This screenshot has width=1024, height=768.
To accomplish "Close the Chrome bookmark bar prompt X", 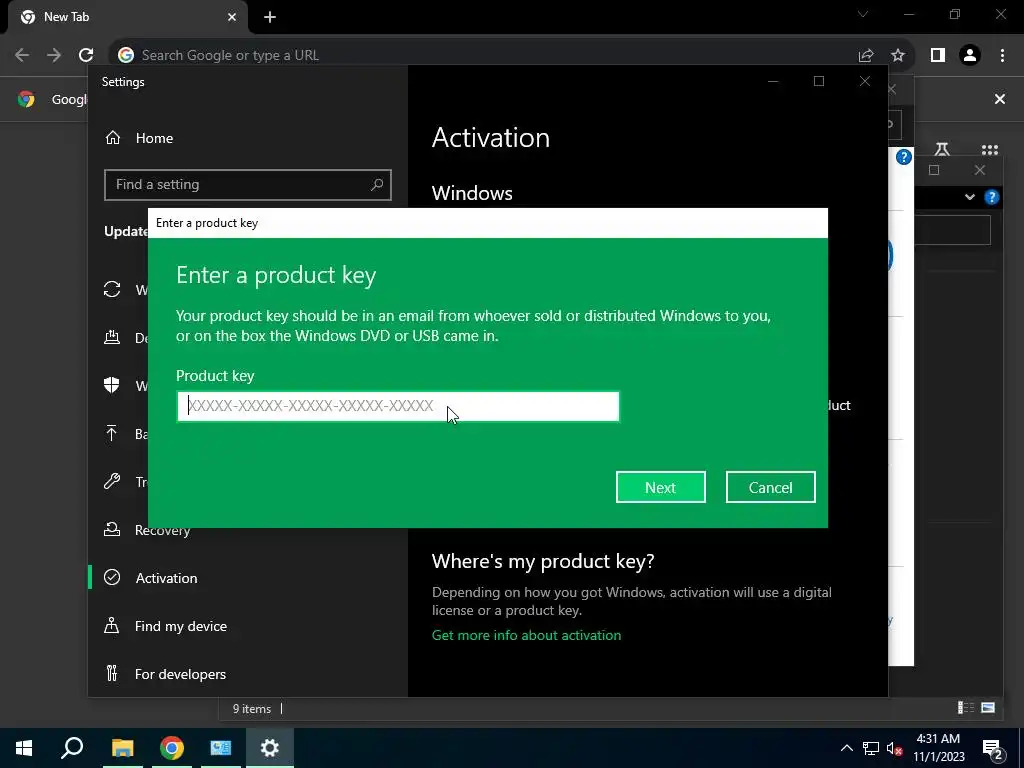I will tap(1000, 99).
